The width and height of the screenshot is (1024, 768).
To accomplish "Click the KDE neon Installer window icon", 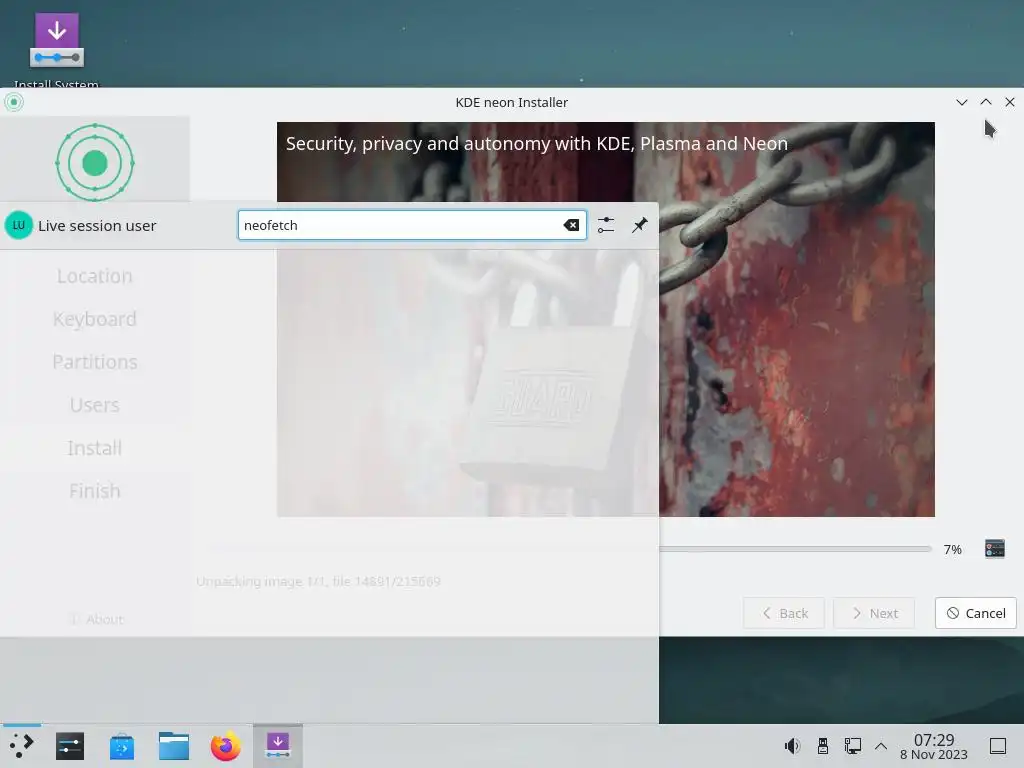I will coord(14,102).
